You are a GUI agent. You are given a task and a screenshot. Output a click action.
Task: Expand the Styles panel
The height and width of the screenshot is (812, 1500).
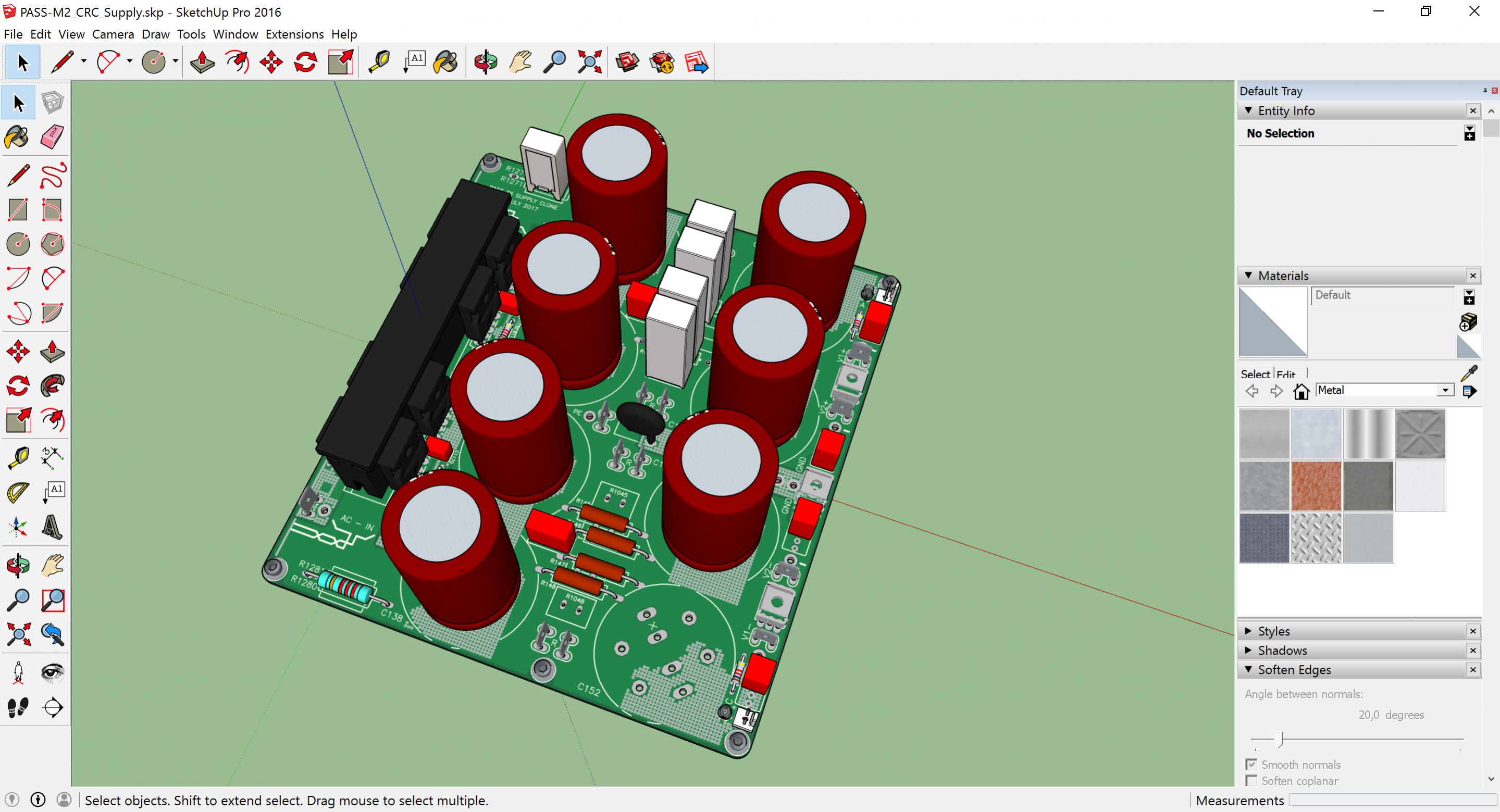coord(1248,631)
